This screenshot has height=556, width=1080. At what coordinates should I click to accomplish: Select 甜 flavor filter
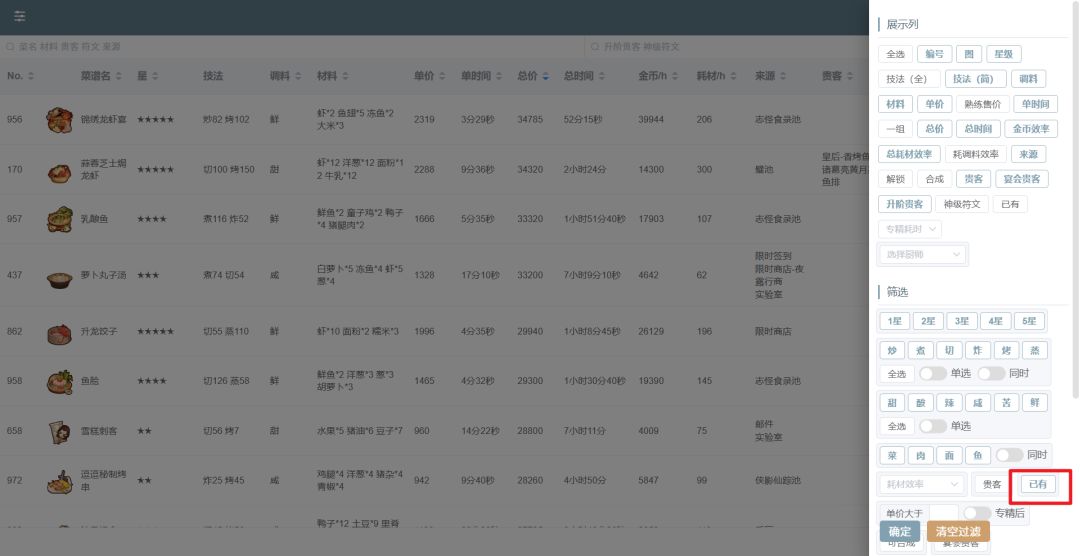coord(892,402)
